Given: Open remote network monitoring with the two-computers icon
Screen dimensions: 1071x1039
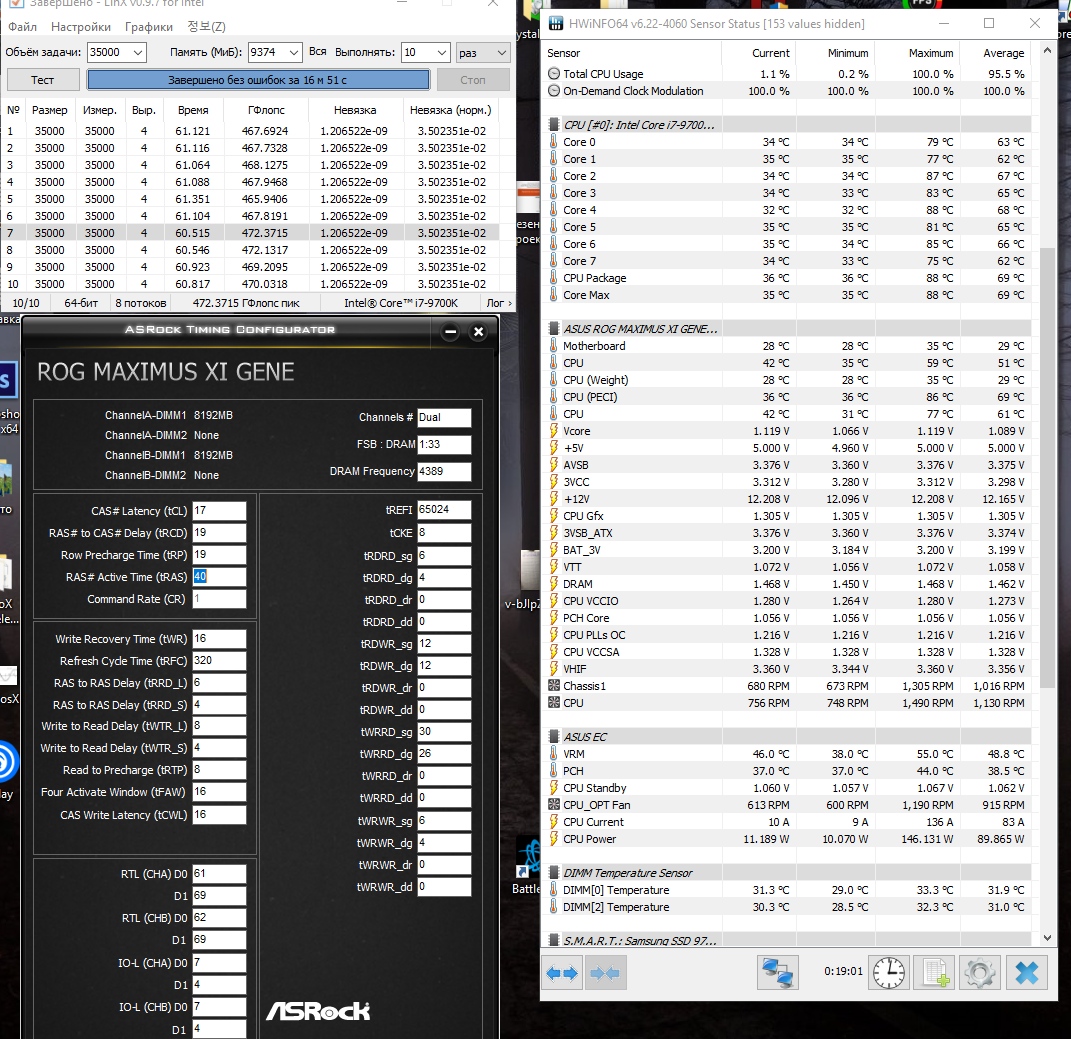Looking at the screenshot, I should (777, 973).
